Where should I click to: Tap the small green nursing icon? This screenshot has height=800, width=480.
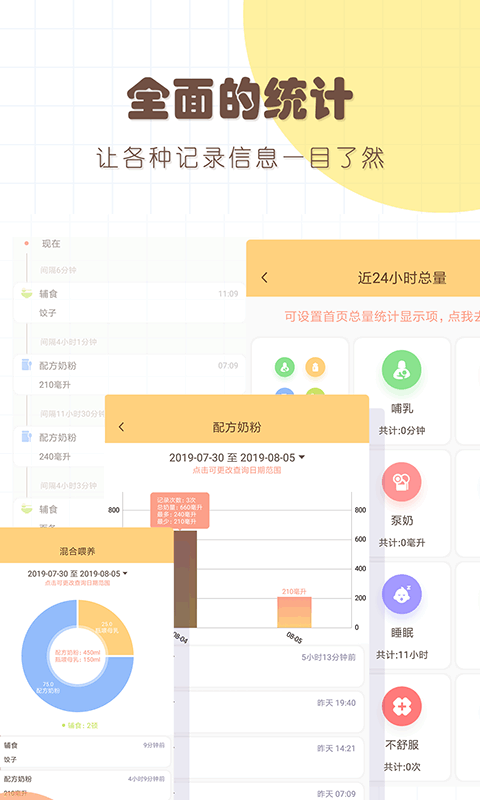point(285,367)
